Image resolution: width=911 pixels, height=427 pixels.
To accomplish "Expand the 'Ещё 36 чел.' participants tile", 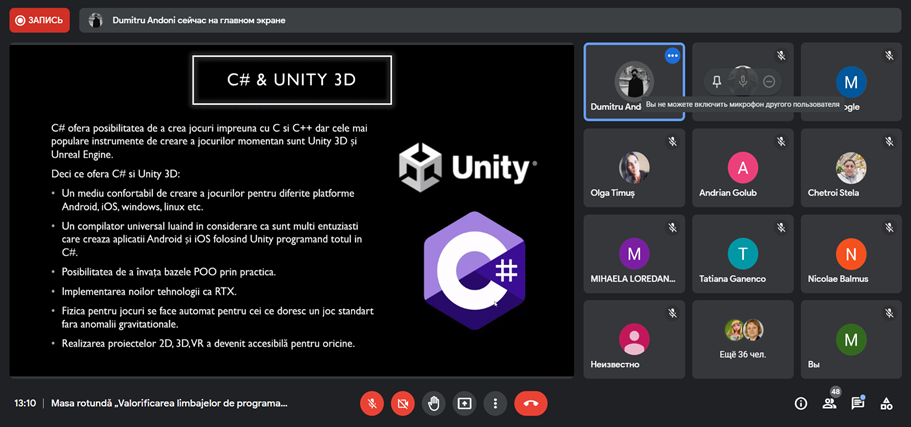I will (x=742, y=339).
